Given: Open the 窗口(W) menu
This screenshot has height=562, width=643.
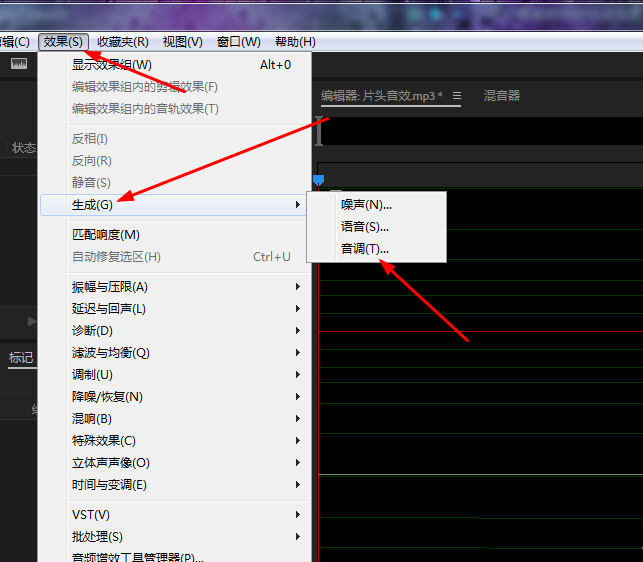Looking at the screenshot, I should (239, 42).
